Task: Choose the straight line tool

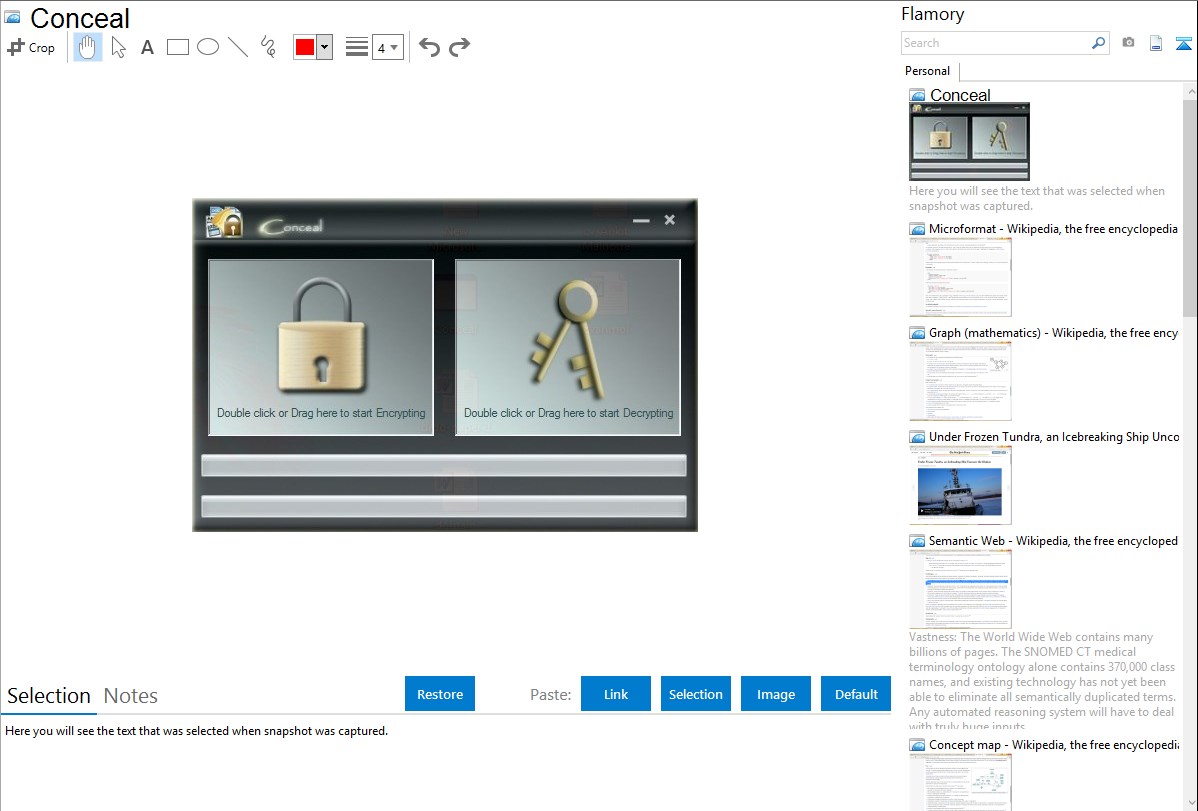Action: tap(238, 47)
